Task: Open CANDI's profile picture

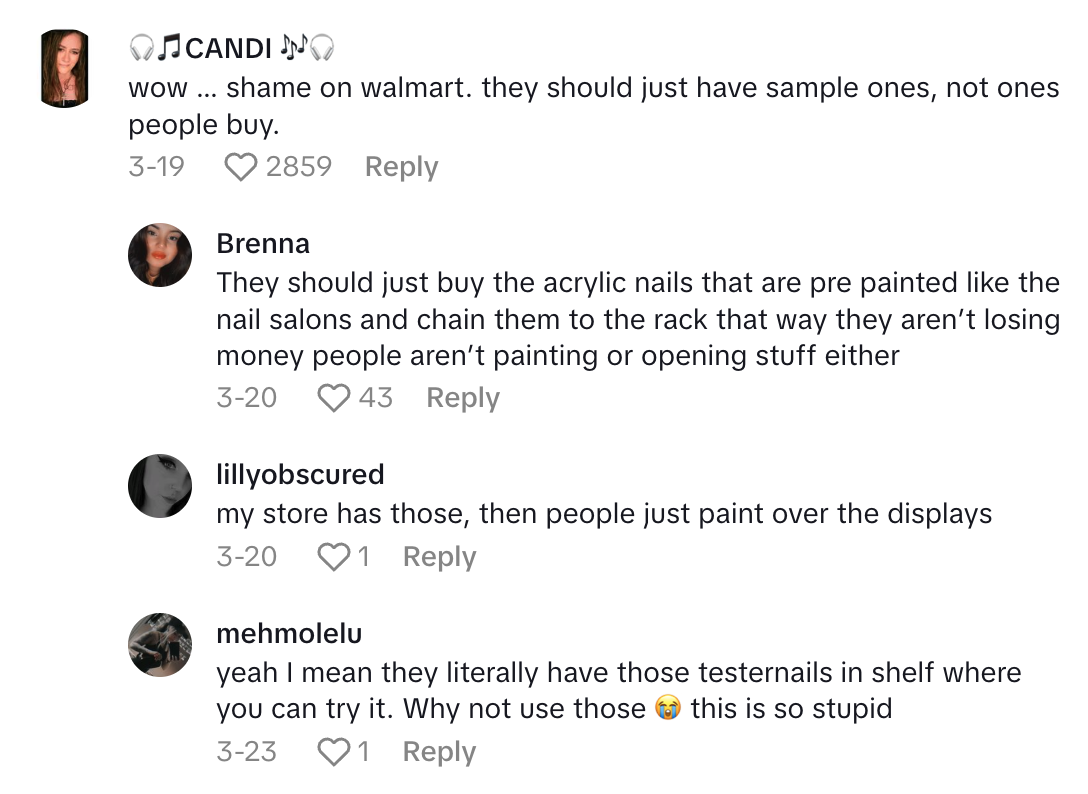Action: point(65,68)
